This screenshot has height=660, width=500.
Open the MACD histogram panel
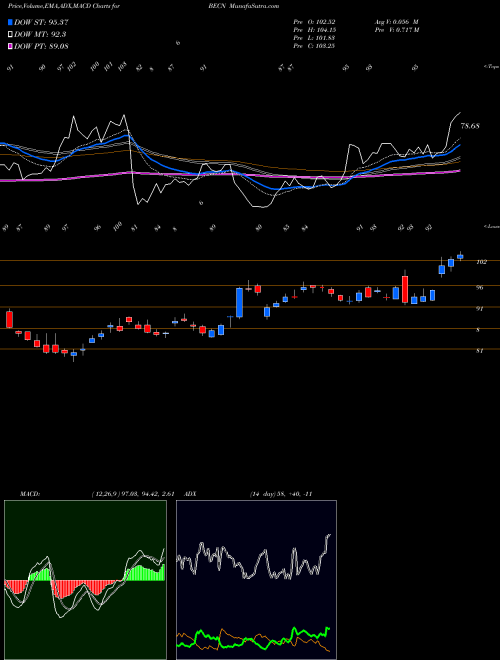pos(85,580)
